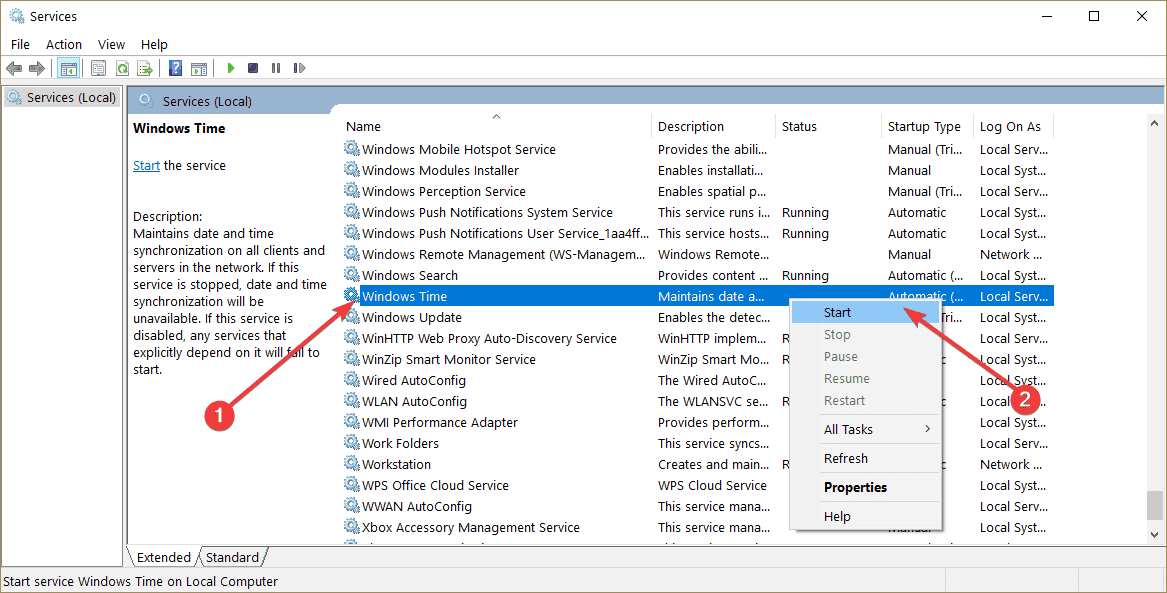Select Windows Remote Management (WS-Management) row
This screenshot has height=593, width=1167.
(x=698, y=254)
